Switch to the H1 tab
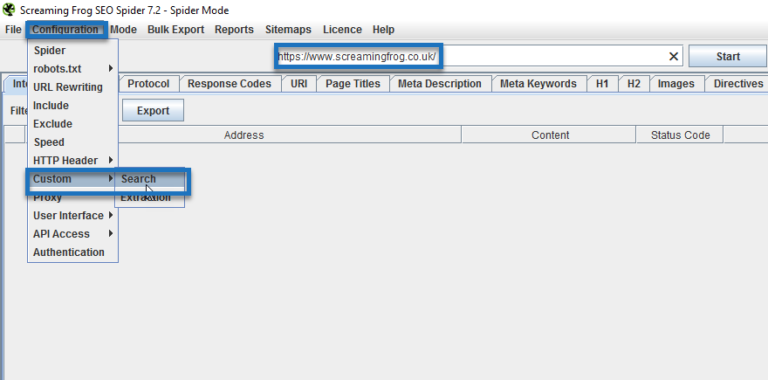The height and width of the screenshot is (380, 768). [602, 84]
